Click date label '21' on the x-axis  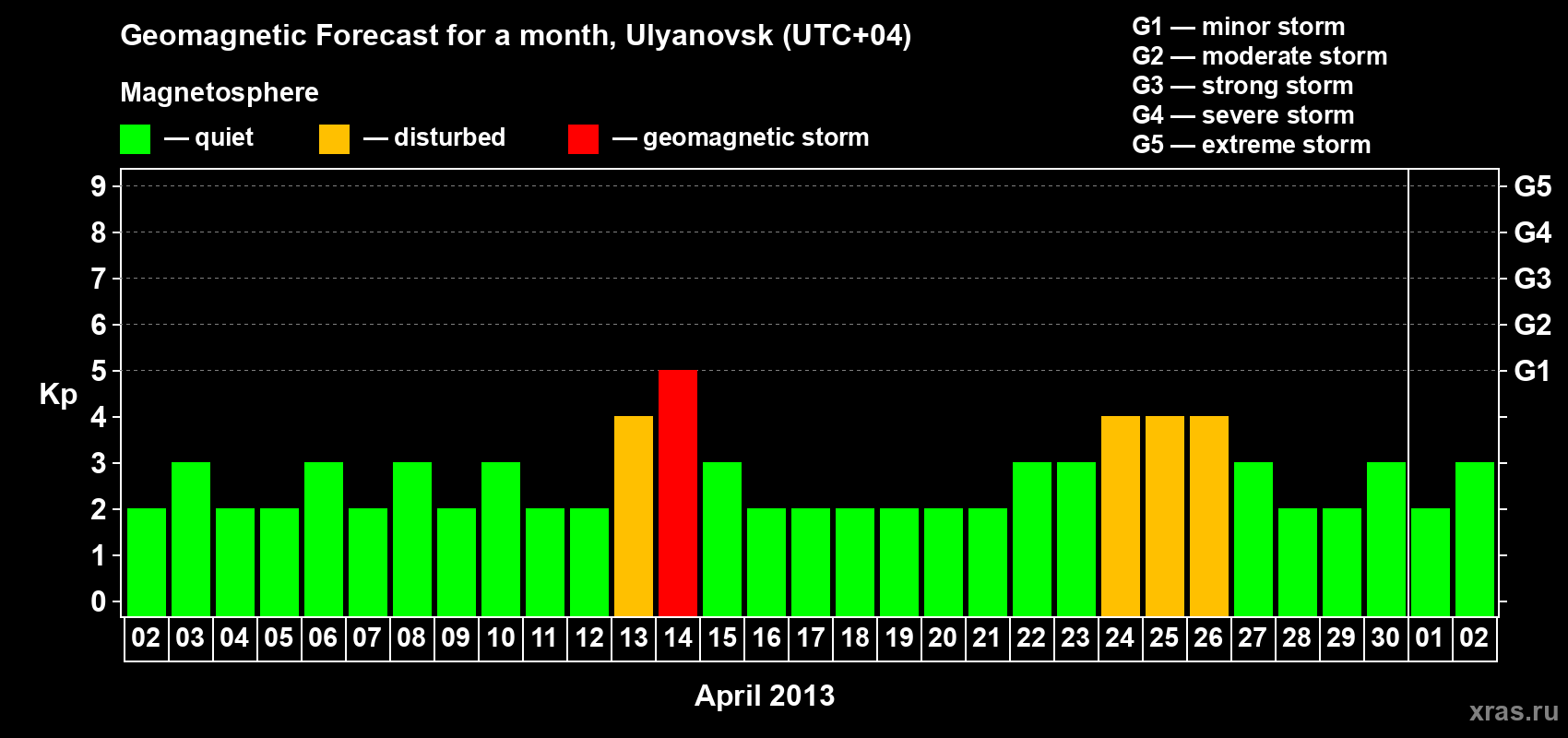coord(987,637)
